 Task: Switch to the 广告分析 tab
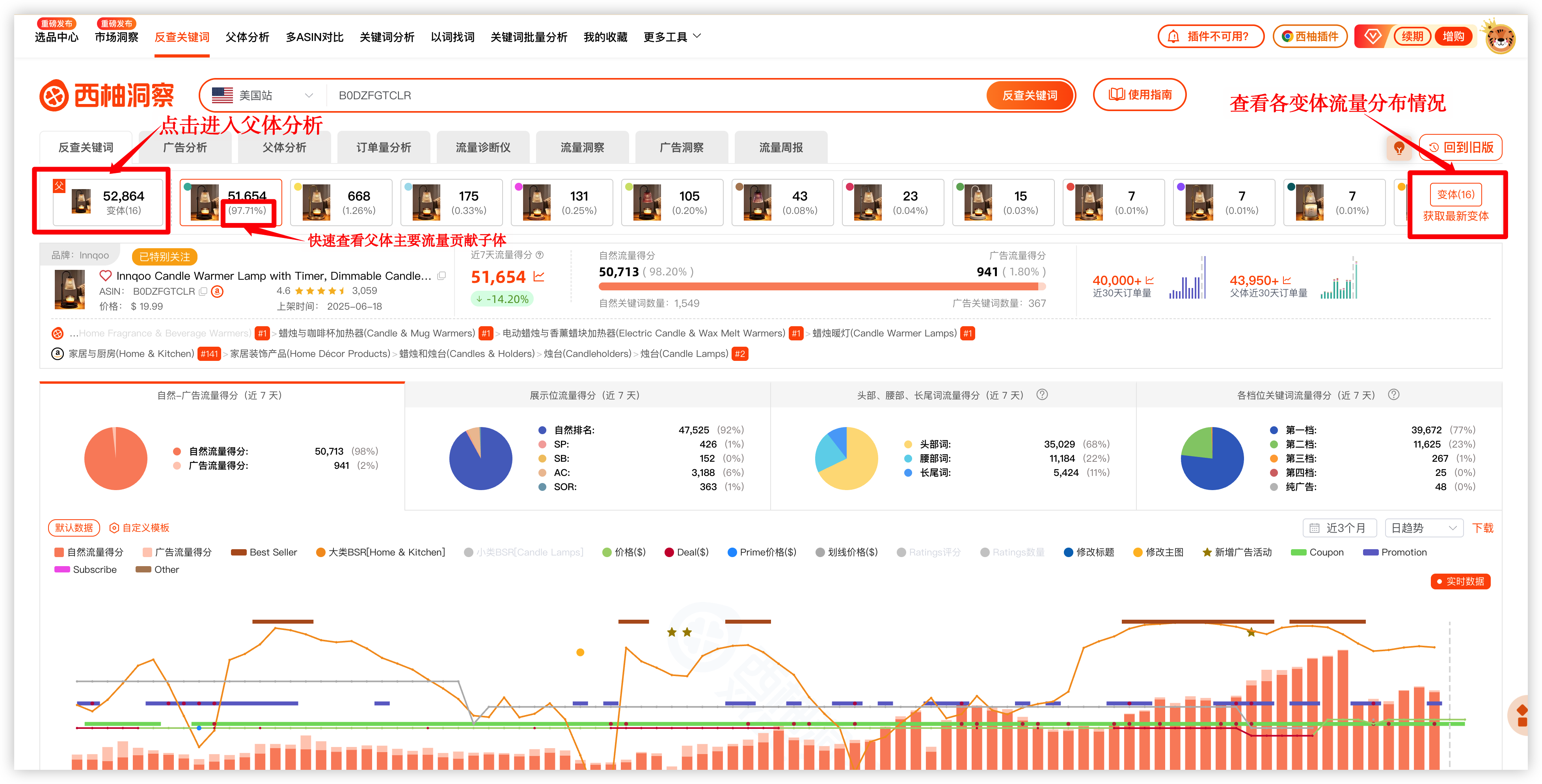click(185, 147)
